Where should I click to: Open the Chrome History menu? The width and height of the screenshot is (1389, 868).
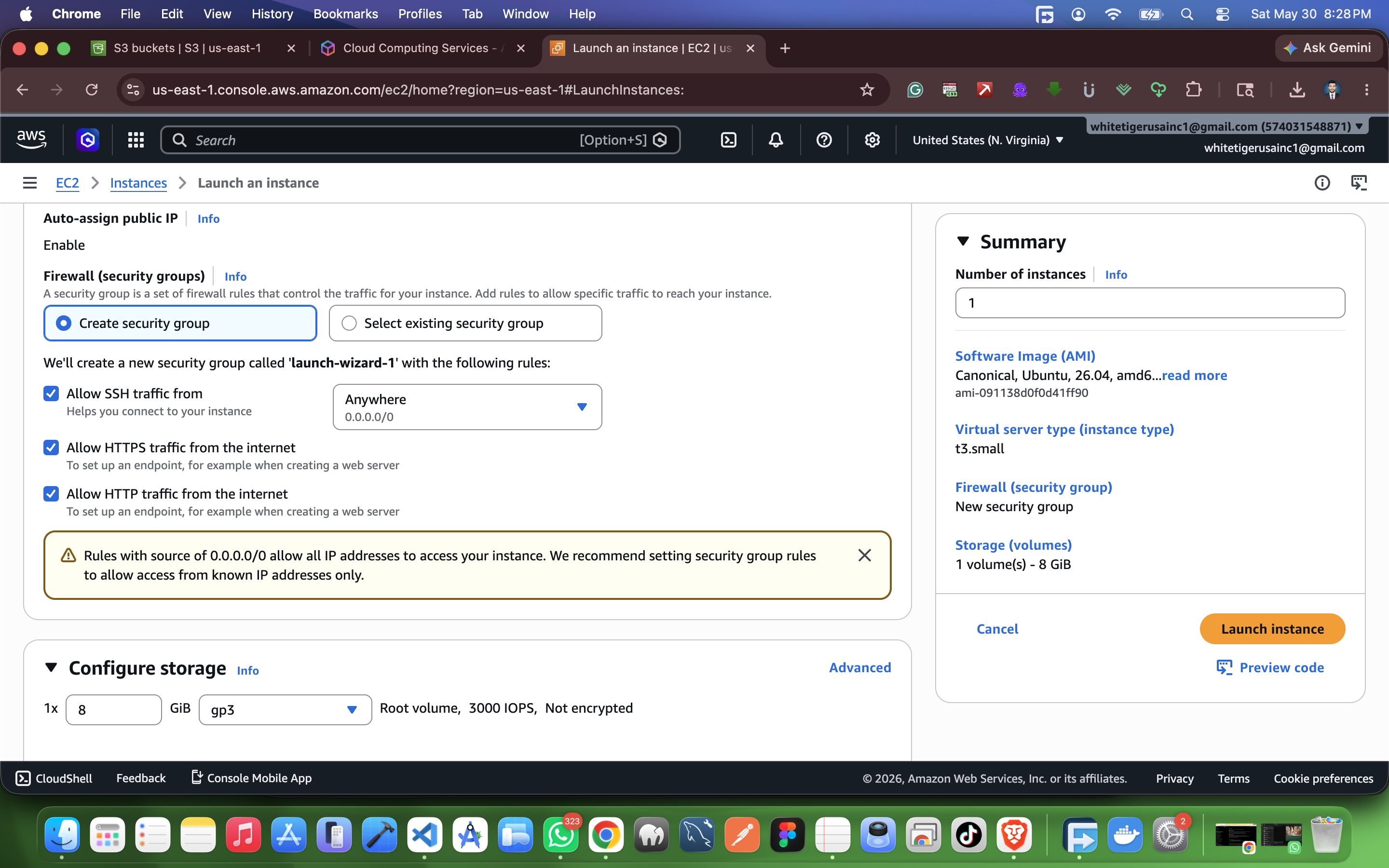[272, 14]
